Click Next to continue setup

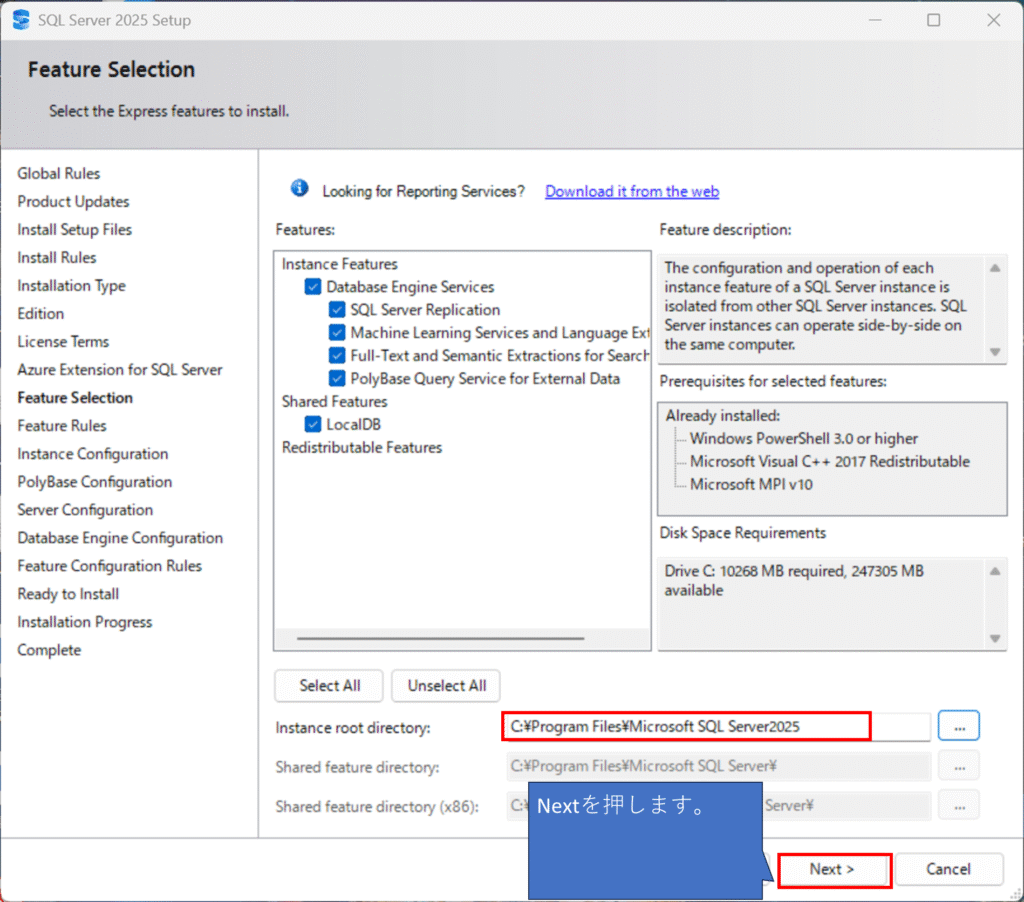tap(834, 869)
